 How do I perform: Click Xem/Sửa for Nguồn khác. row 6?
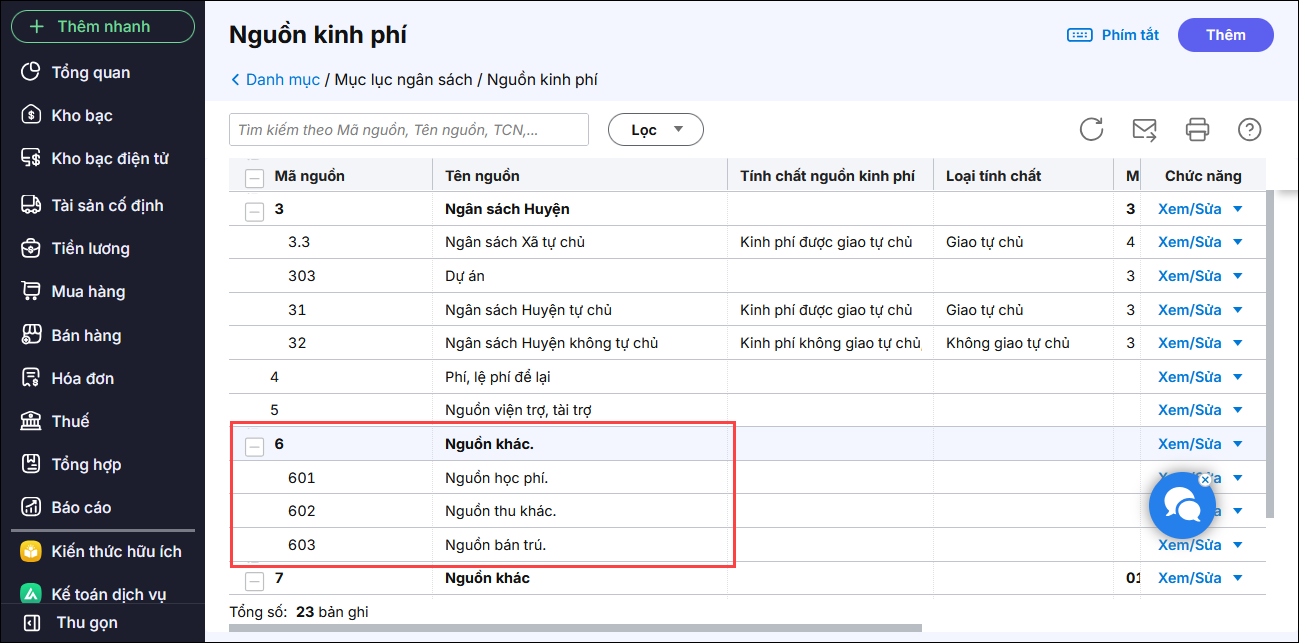point(1190,444)
